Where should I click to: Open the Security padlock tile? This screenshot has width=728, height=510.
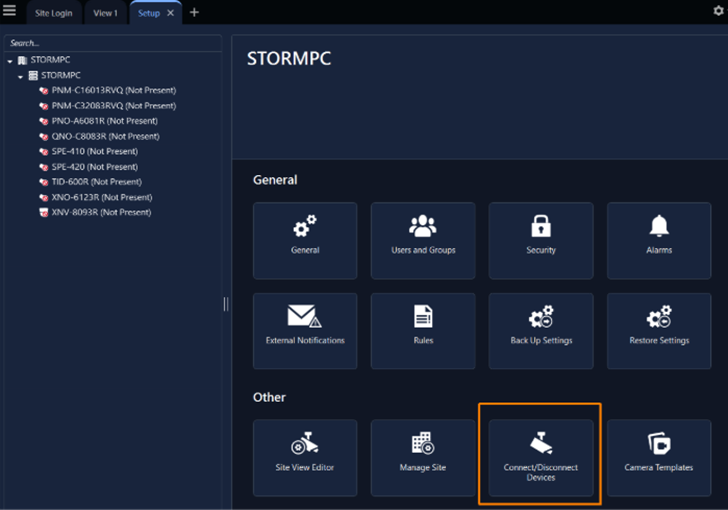click(541, 240)
